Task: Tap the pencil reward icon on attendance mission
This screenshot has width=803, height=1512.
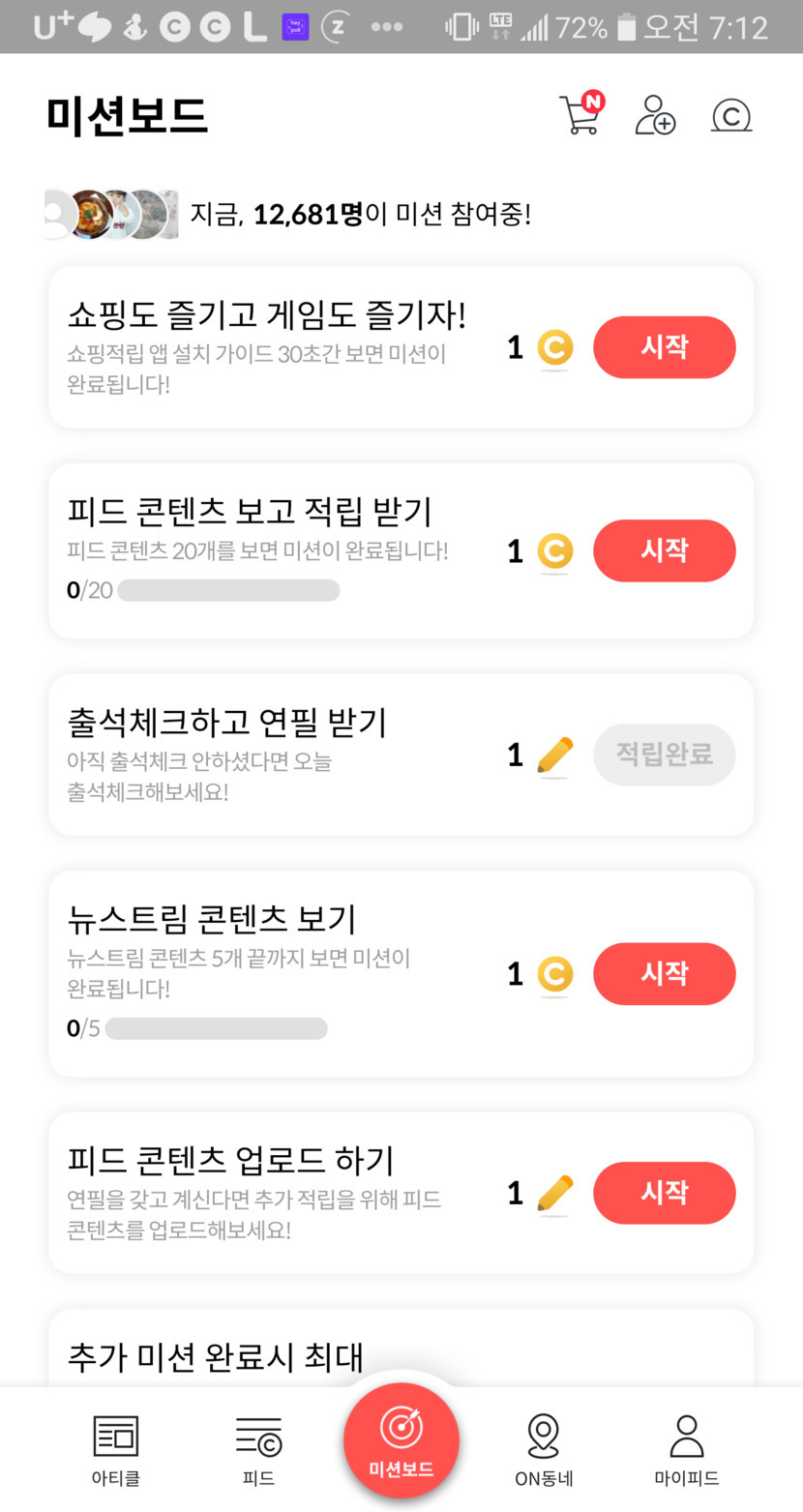Action: (x=554, y=756)
